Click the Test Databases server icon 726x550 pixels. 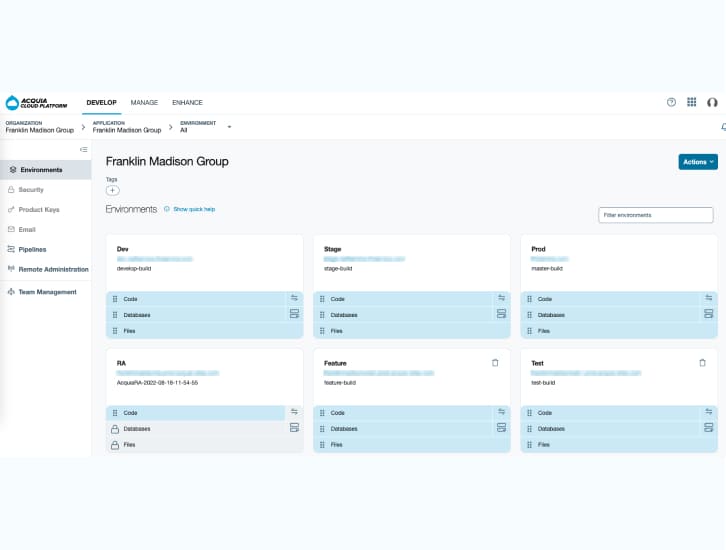coord(708,427)
